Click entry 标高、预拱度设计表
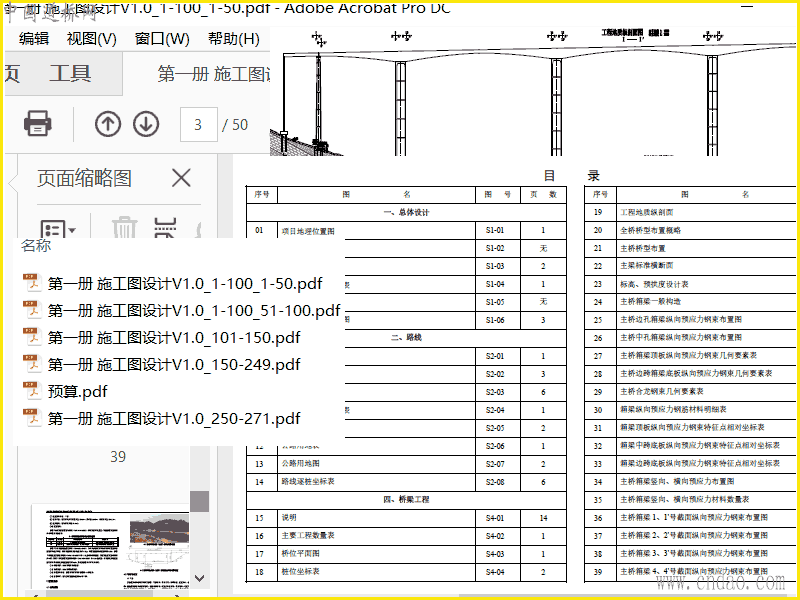 (x=655, y=284)
